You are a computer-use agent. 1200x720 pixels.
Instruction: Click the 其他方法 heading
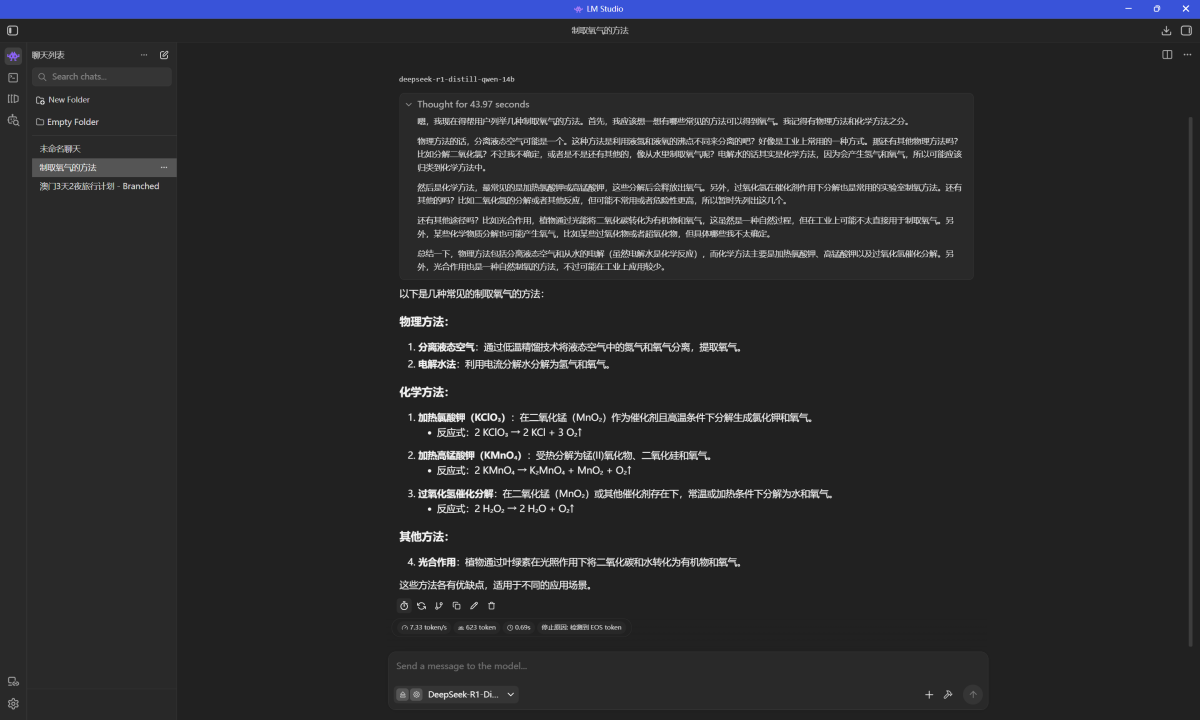424,537
